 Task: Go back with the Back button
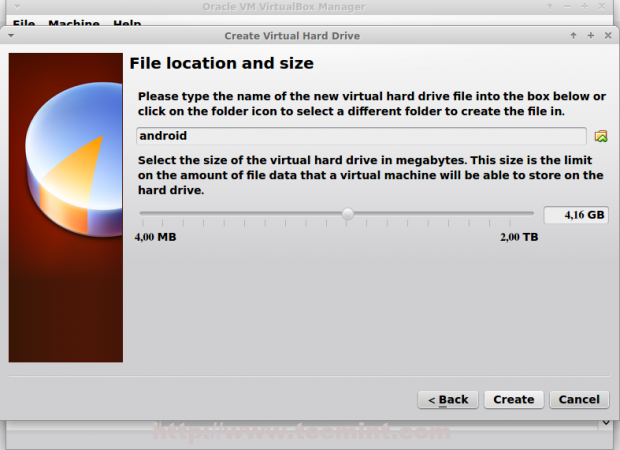coord(448,400)
